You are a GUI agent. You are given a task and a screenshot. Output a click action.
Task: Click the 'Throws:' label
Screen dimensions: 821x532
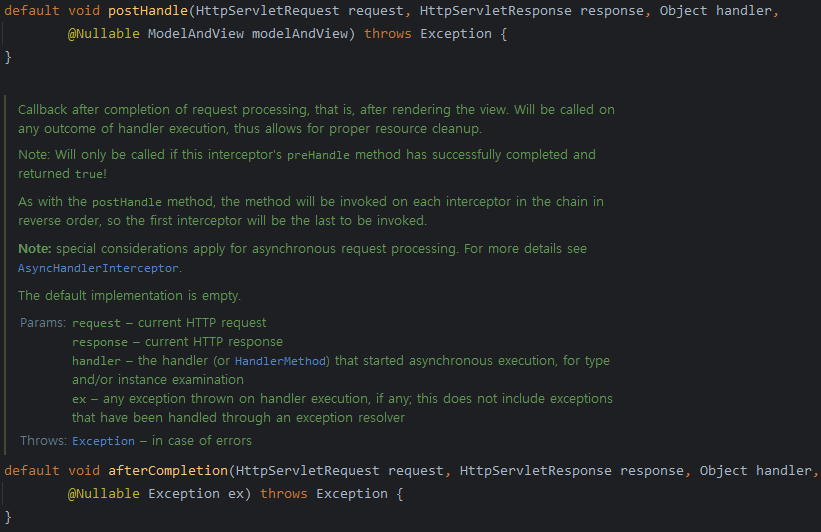43,441
